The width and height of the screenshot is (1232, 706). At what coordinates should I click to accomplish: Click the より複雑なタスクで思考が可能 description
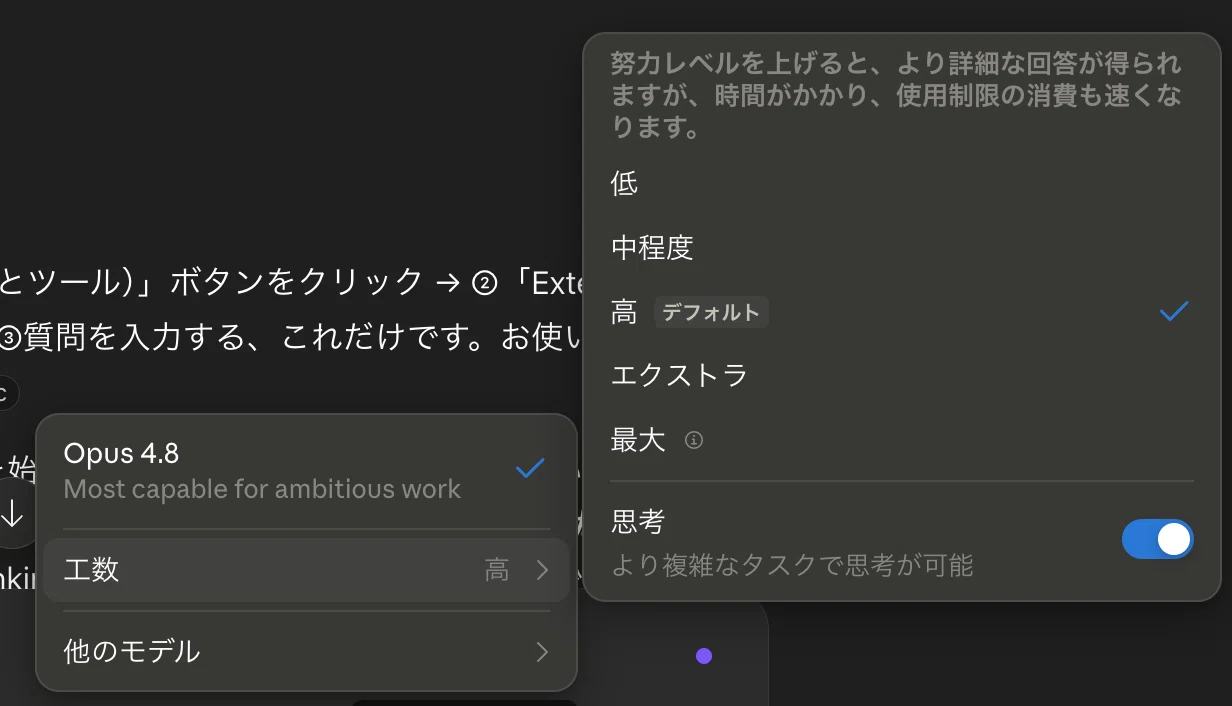point(792,565)
